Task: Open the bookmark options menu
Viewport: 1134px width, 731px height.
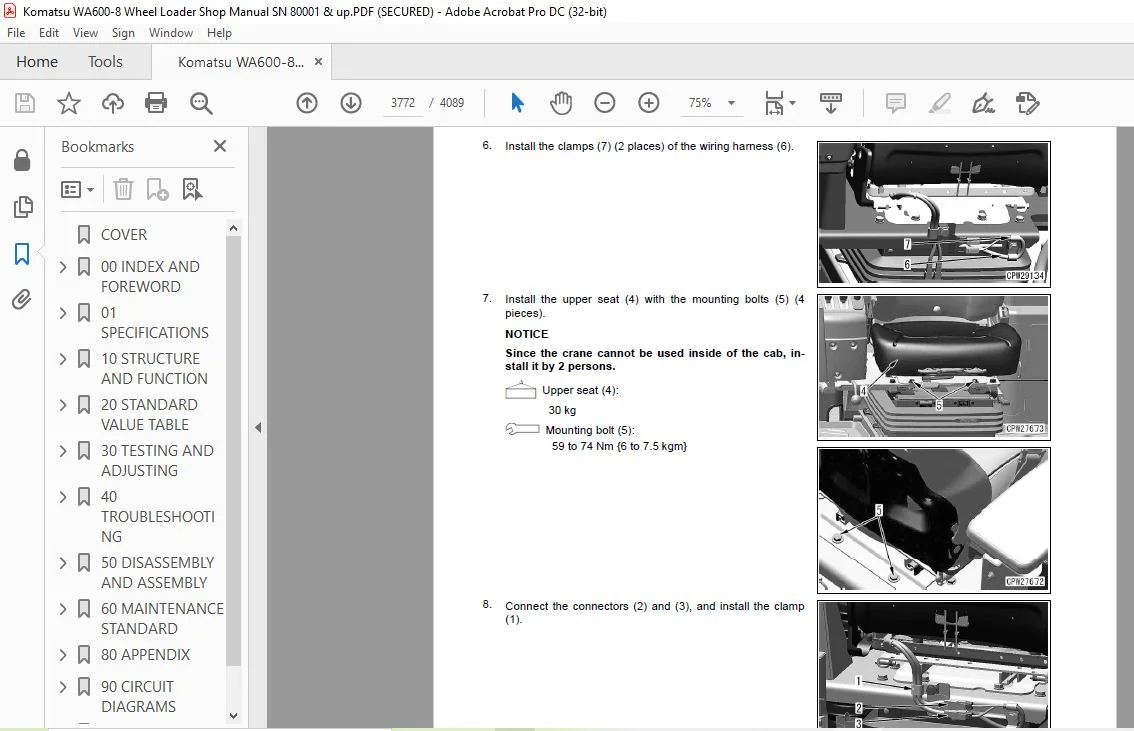Action: point(77,189)
